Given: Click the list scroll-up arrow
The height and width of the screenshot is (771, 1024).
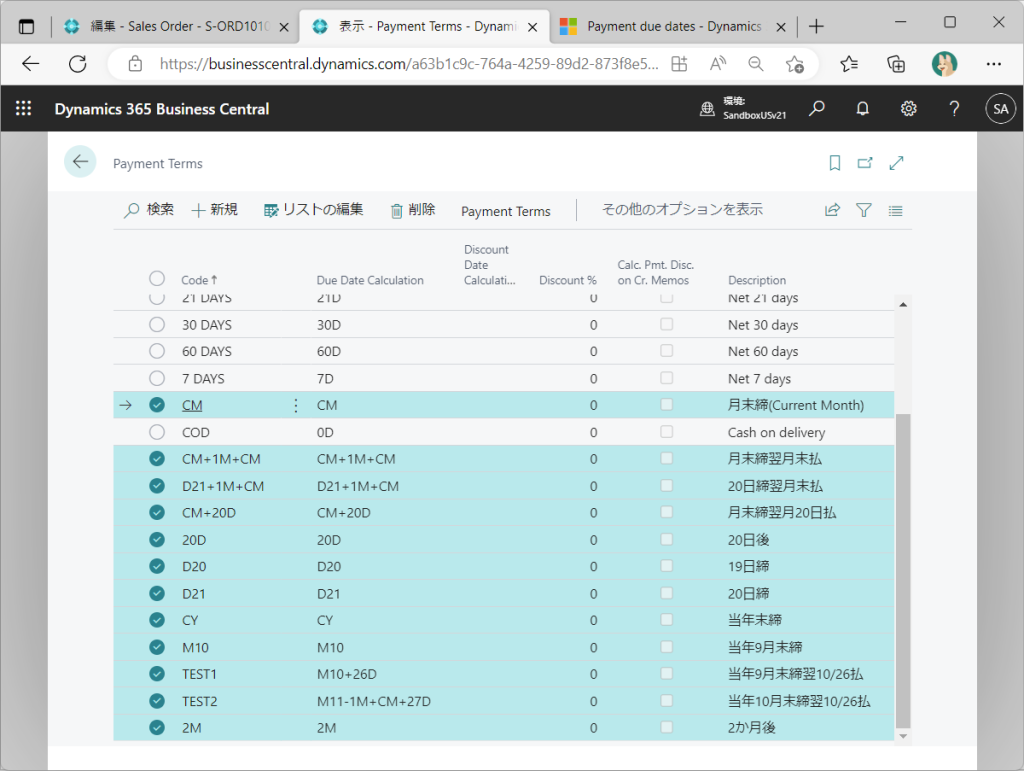Looking at the screenshot, I should [903, 304].
